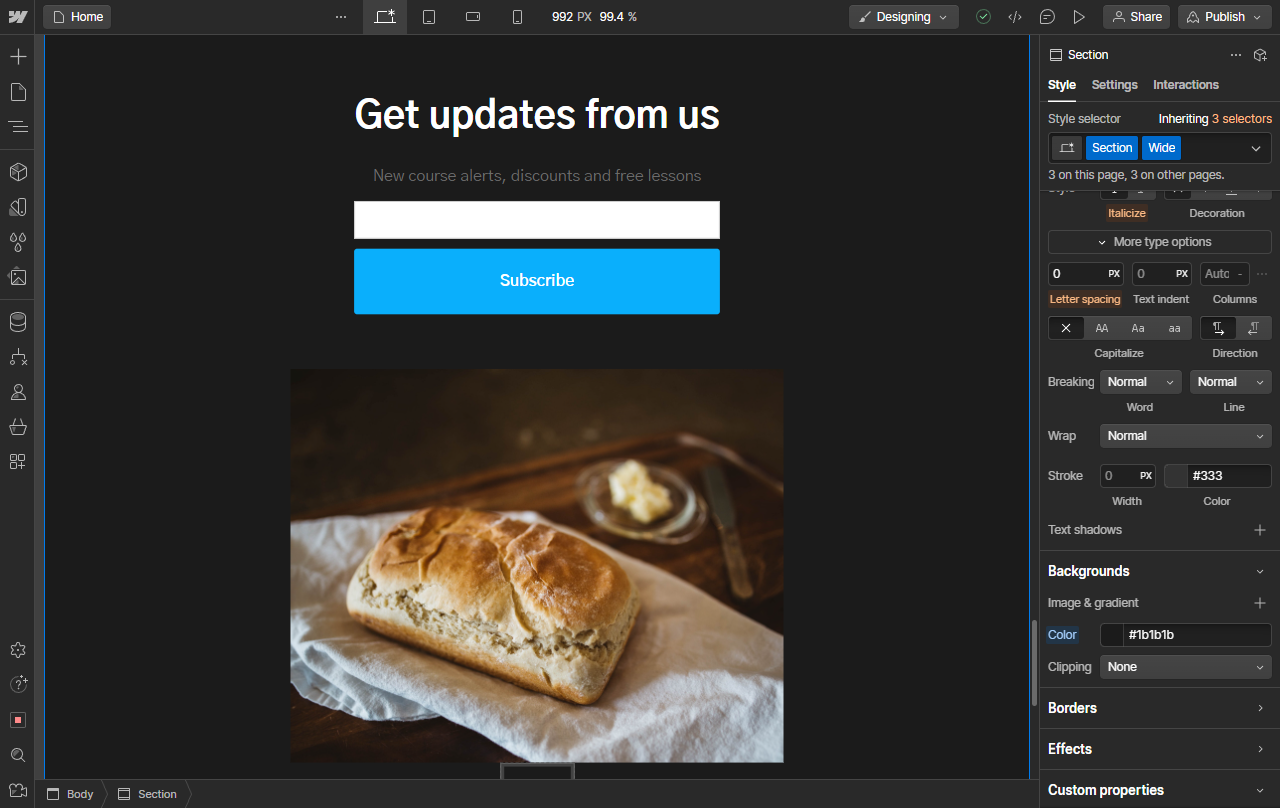Screen dimensions: 1280x808
Task: Expand the Effects section
Action: pos(1160,749)
